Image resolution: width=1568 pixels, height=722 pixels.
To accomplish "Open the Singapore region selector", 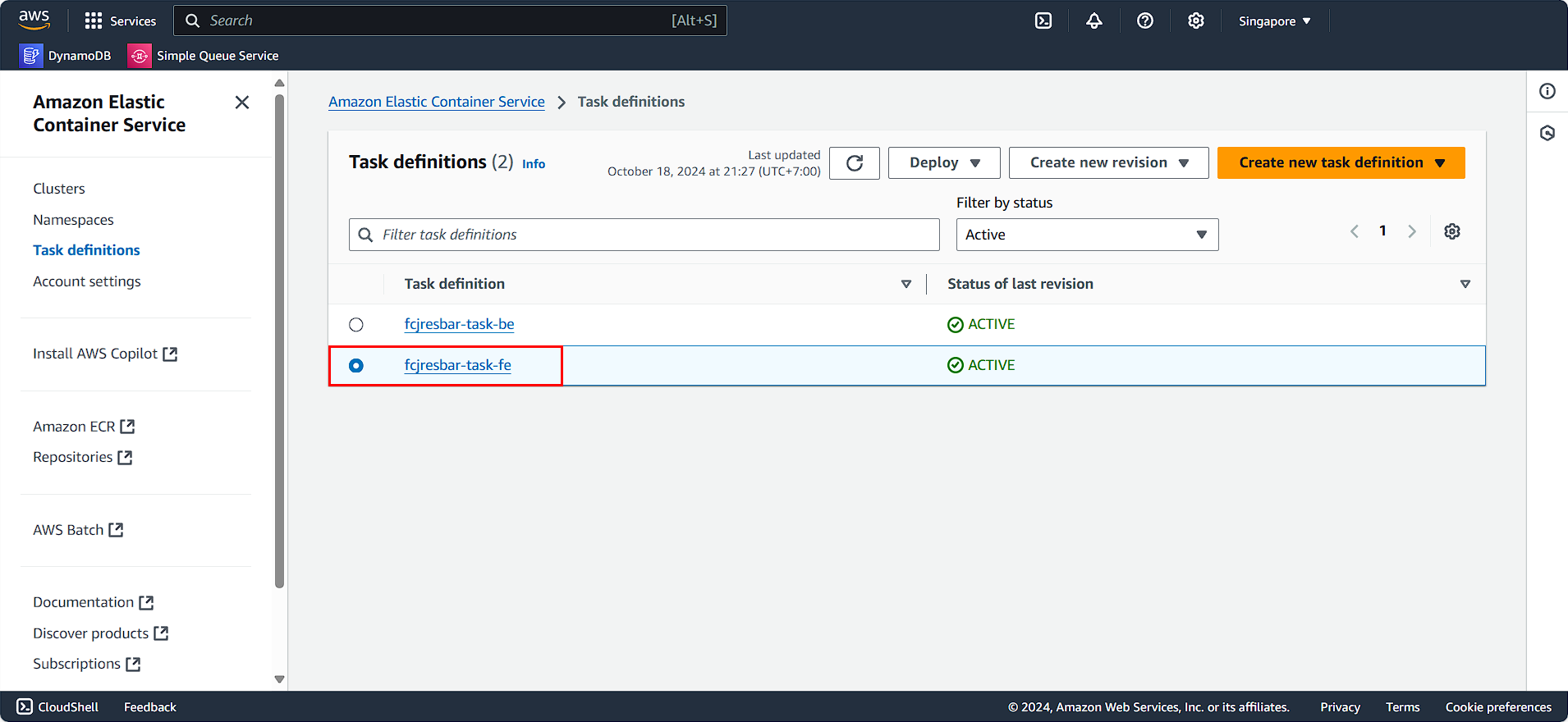I will tap(1275, 21).
